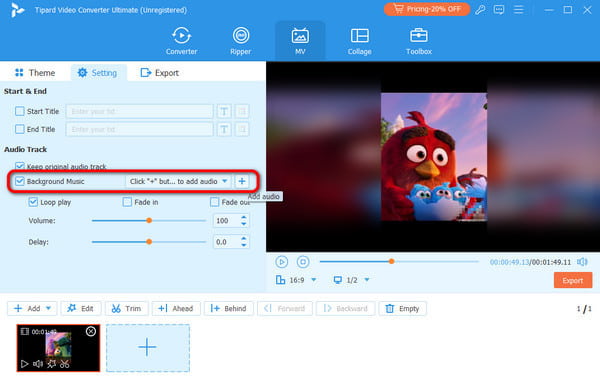This screenshot has height=387, width=600.
Task: Click the Start Title text field
Action: tap(139, 111)
